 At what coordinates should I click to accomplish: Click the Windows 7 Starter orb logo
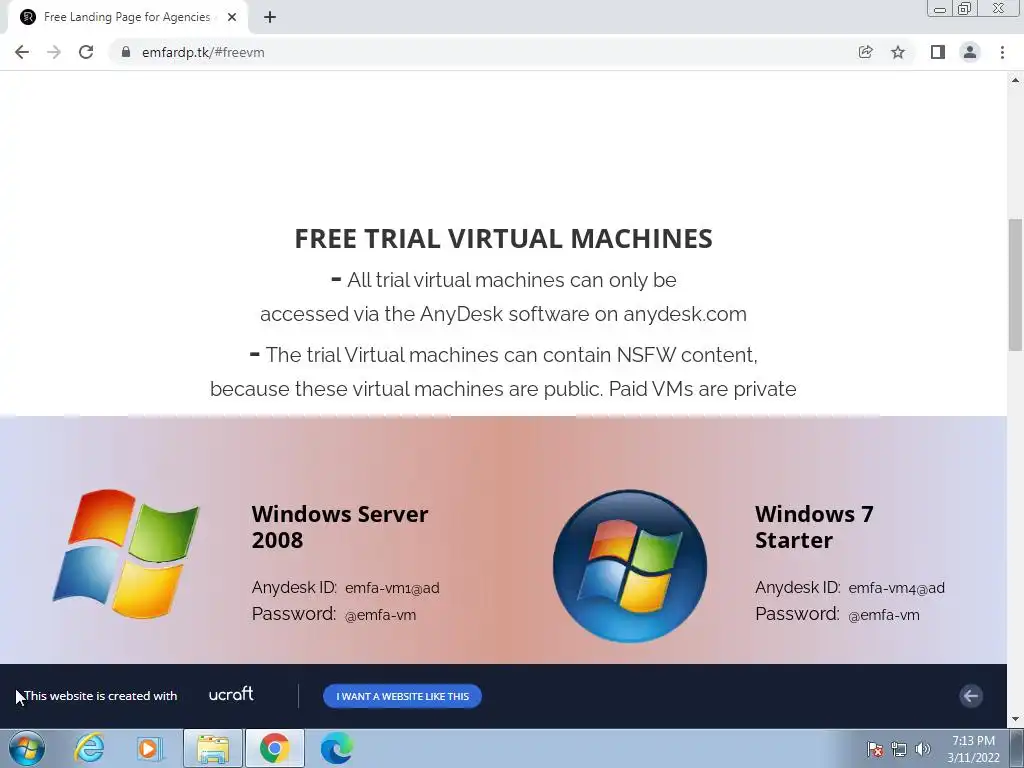point(630,566)
